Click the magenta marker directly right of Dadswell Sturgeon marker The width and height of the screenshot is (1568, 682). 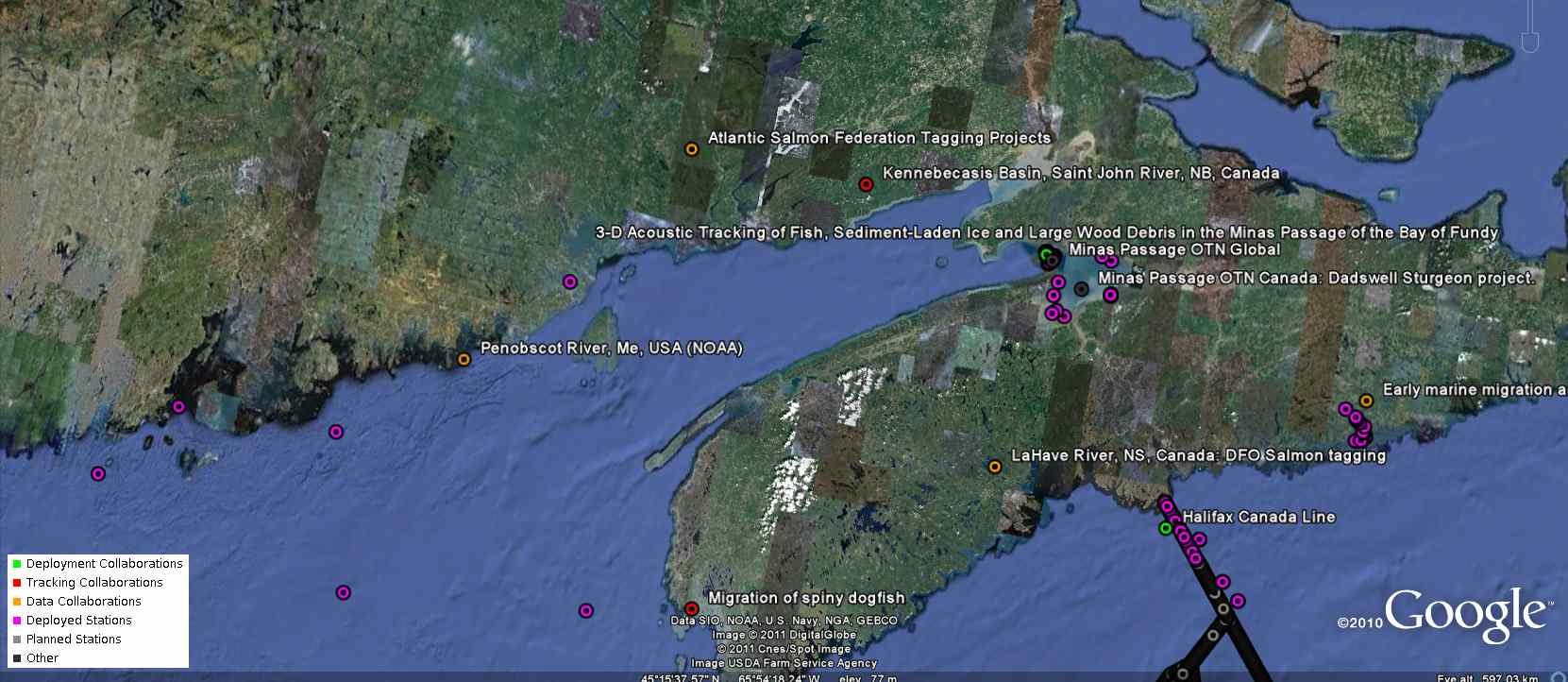pyautogui.click(x=1110, y=295)
